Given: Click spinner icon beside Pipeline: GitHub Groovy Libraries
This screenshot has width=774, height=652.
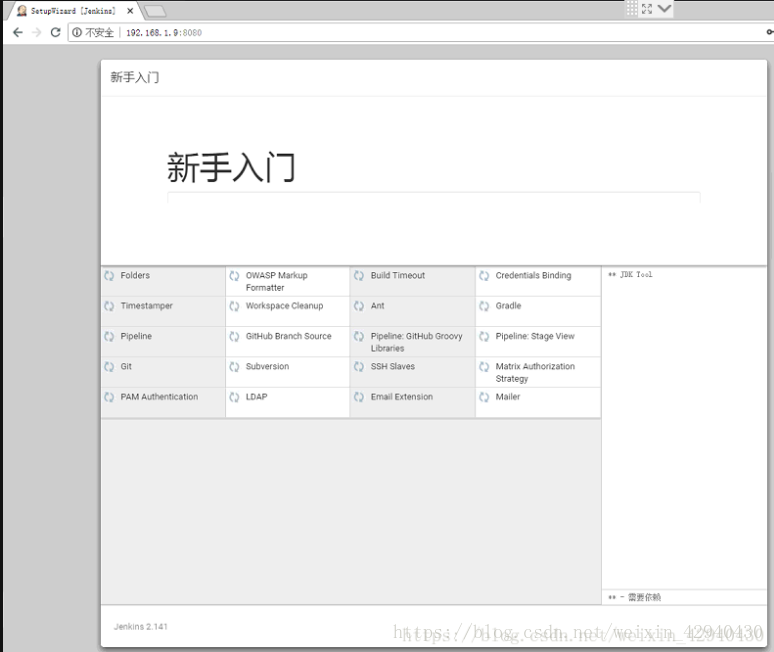Looking at the screenshot, I should click(359, 337).
